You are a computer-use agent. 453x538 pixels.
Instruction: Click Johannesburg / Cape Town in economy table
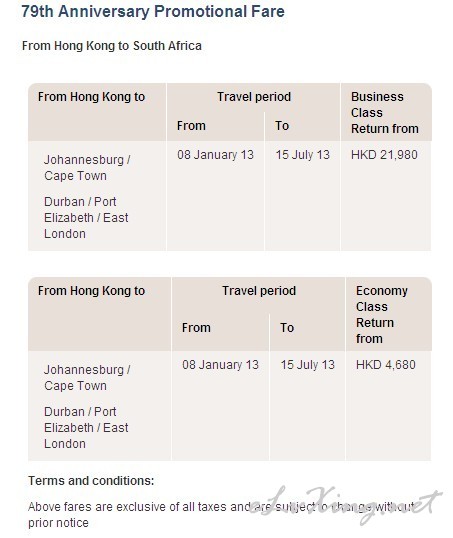click(x=87, y=378)
